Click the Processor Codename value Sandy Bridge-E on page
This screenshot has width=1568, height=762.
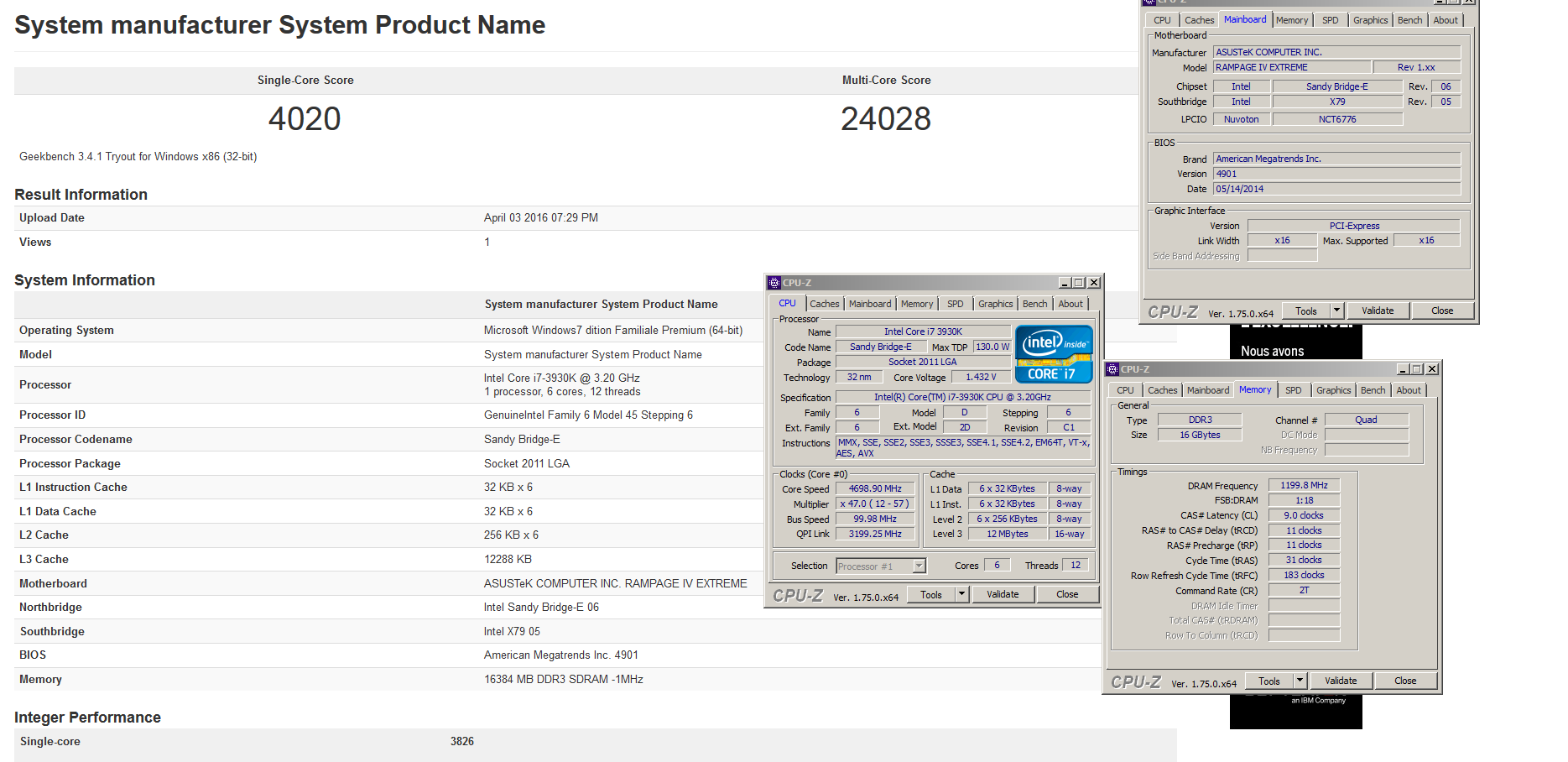[522, 439]
